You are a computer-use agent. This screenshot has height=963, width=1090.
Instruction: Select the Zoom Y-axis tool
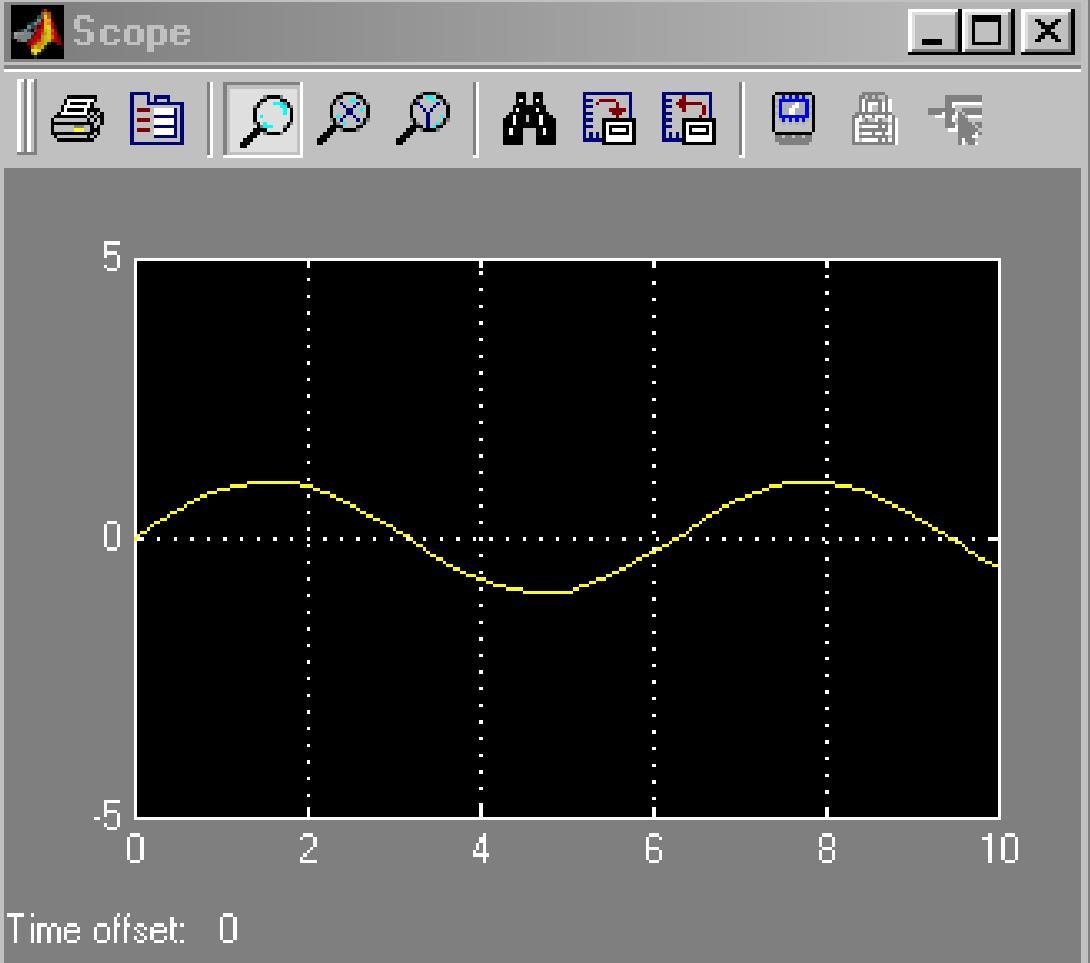tap(422, 120)
